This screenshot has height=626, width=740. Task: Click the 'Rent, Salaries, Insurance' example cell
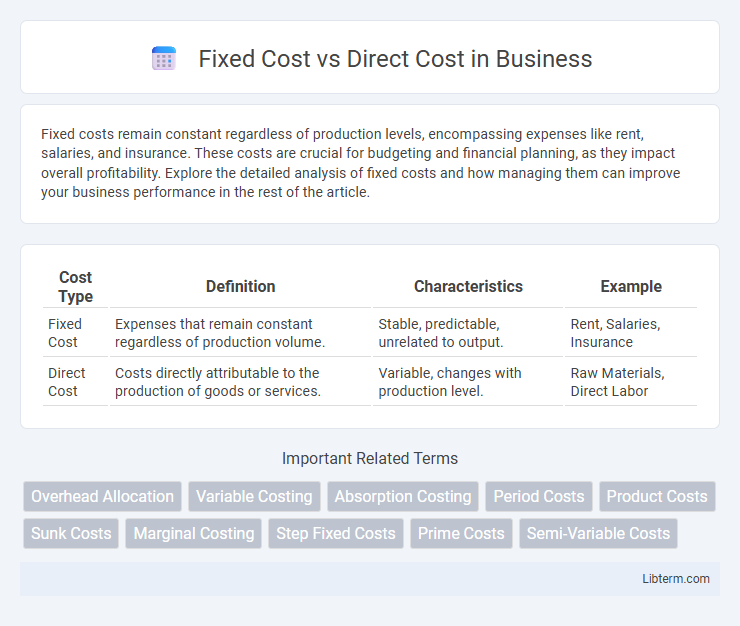pos(631,333)
